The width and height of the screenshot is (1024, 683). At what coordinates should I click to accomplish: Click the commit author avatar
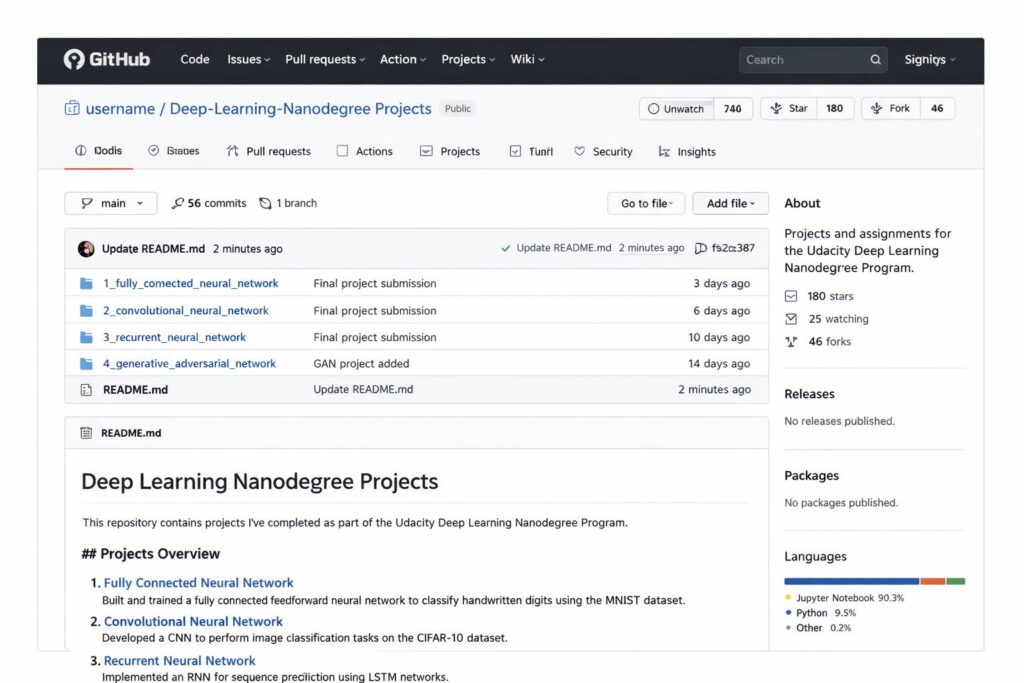(86, 249)
